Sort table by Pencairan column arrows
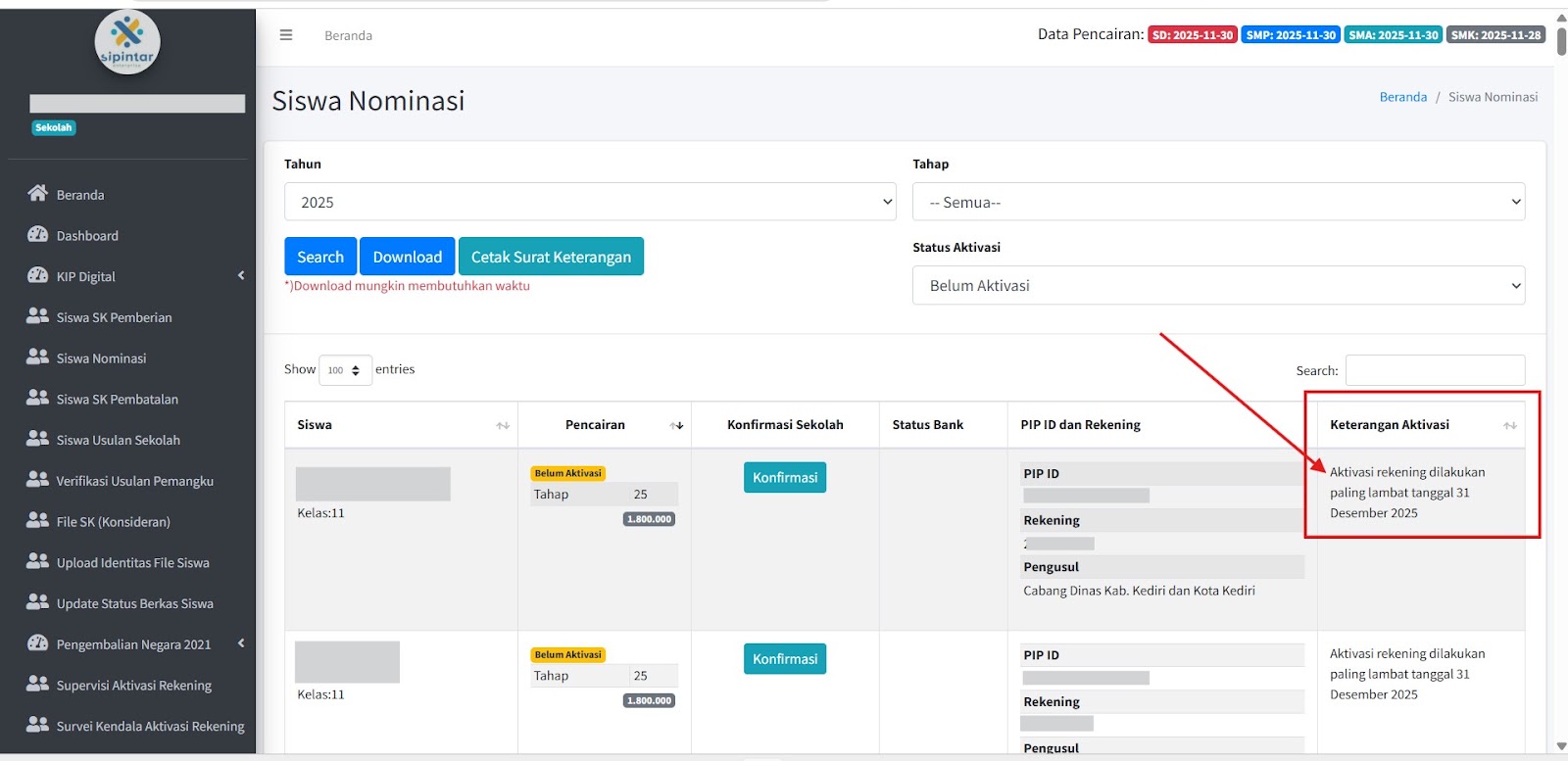Screen dimensions: 1568x761 click(x=676, y=425)
